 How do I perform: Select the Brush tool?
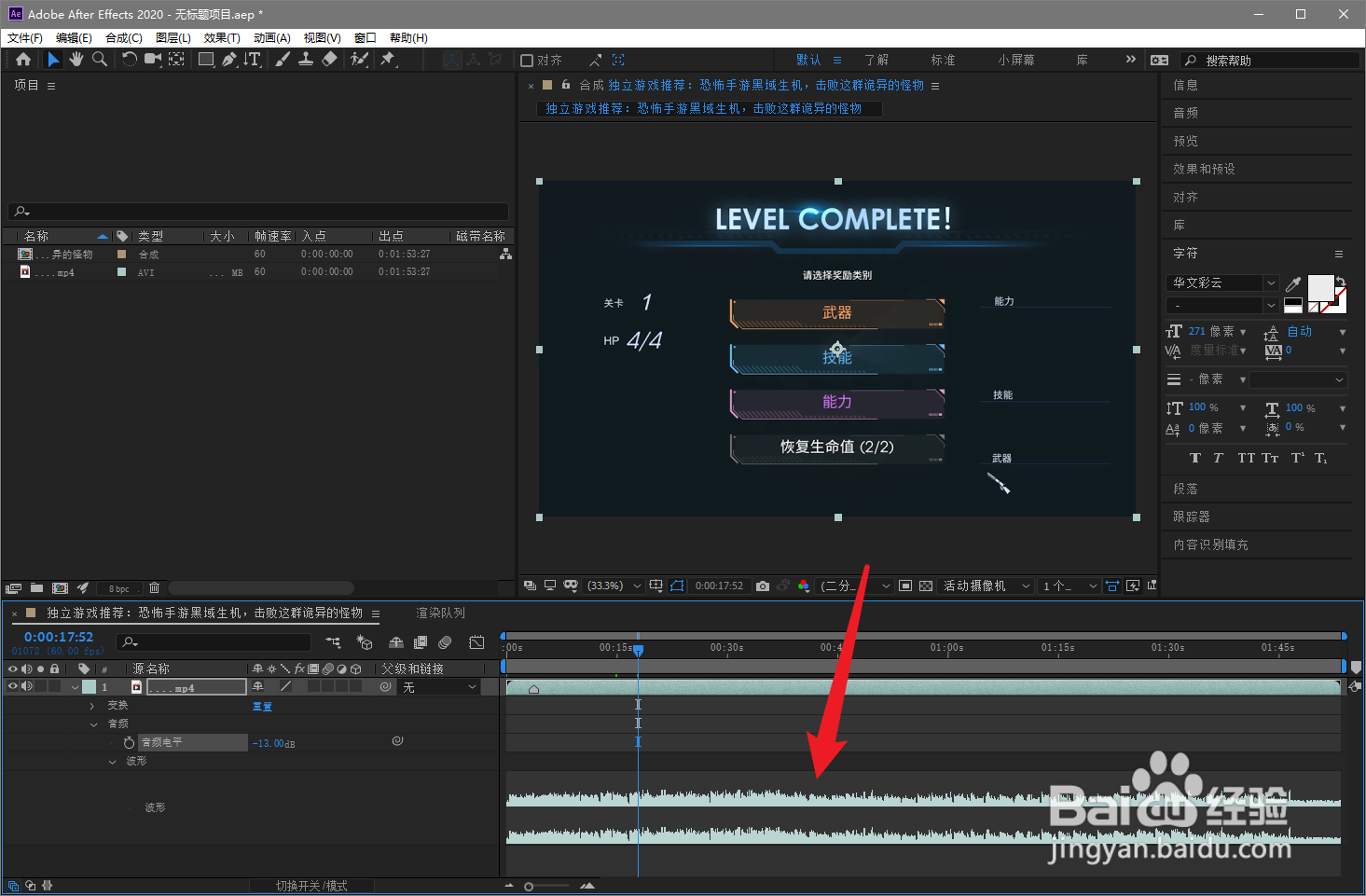coord(283,59)
